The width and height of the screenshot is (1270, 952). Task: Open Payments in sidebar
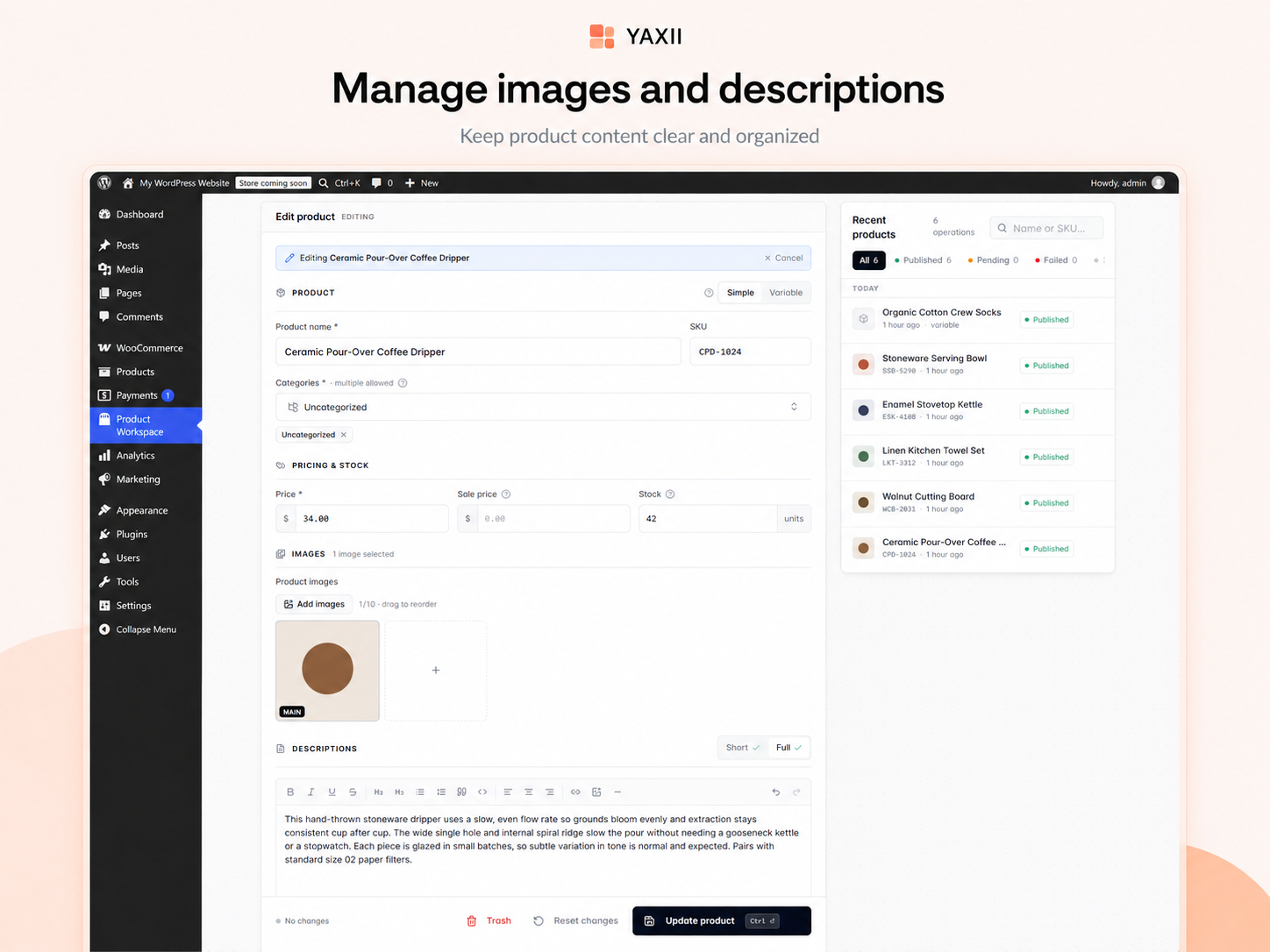pyautogui.click(x=137, y=395)
